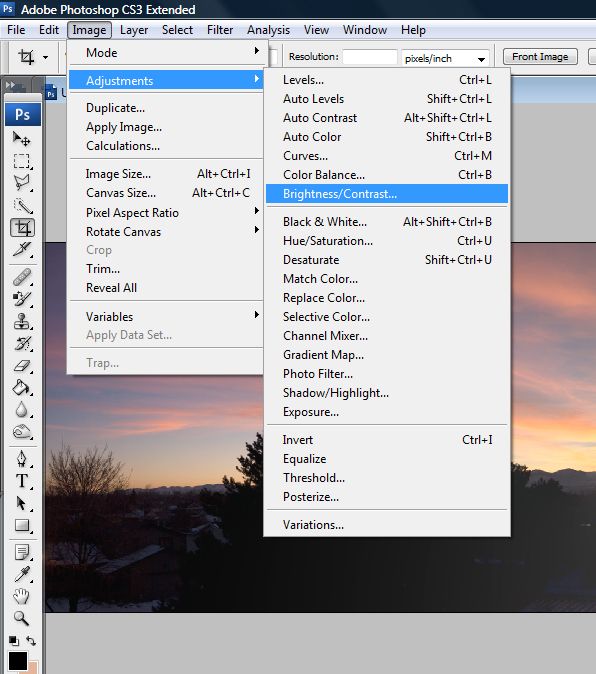
Task: Select the Zoom tool
Action: point(21,618)
